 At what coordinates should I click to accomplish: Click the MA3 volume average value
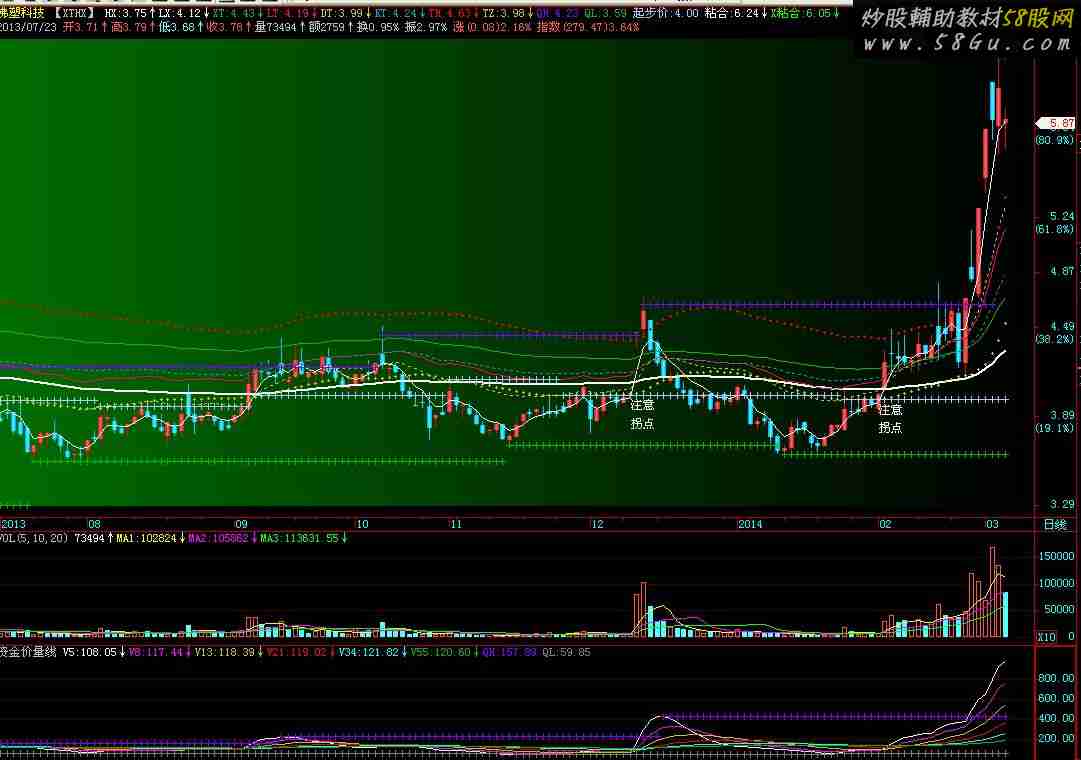299,538
